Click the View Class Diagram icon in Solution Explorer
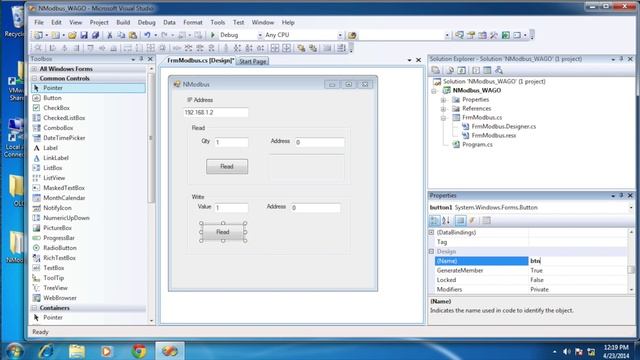This screenshot has width=640, height=360. tap(499, 70)
